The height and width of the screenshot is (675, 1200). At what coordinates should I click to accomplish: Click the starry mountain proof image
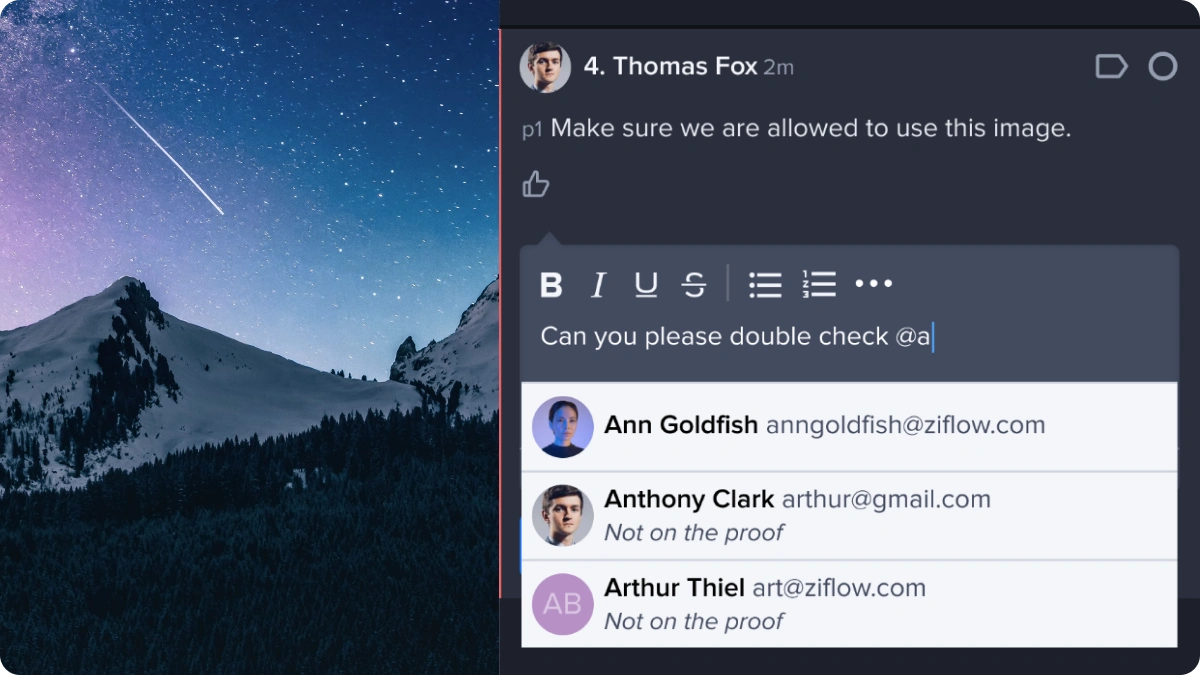249,337
